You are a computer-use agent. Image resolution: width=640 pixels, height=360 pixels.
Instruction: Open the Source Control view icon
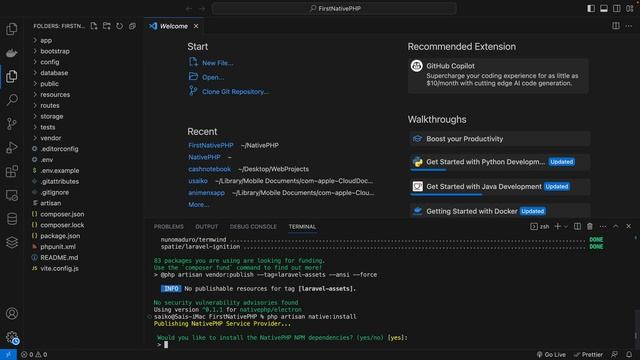pyautogui.click(x=12, y=123)
